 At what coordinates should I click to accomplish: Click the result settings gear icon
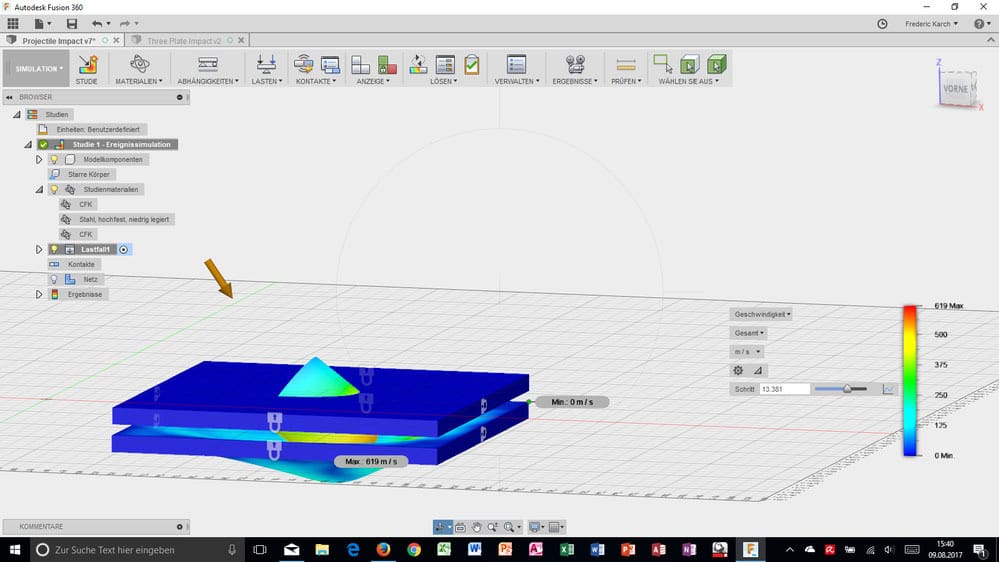pos(738,370)
